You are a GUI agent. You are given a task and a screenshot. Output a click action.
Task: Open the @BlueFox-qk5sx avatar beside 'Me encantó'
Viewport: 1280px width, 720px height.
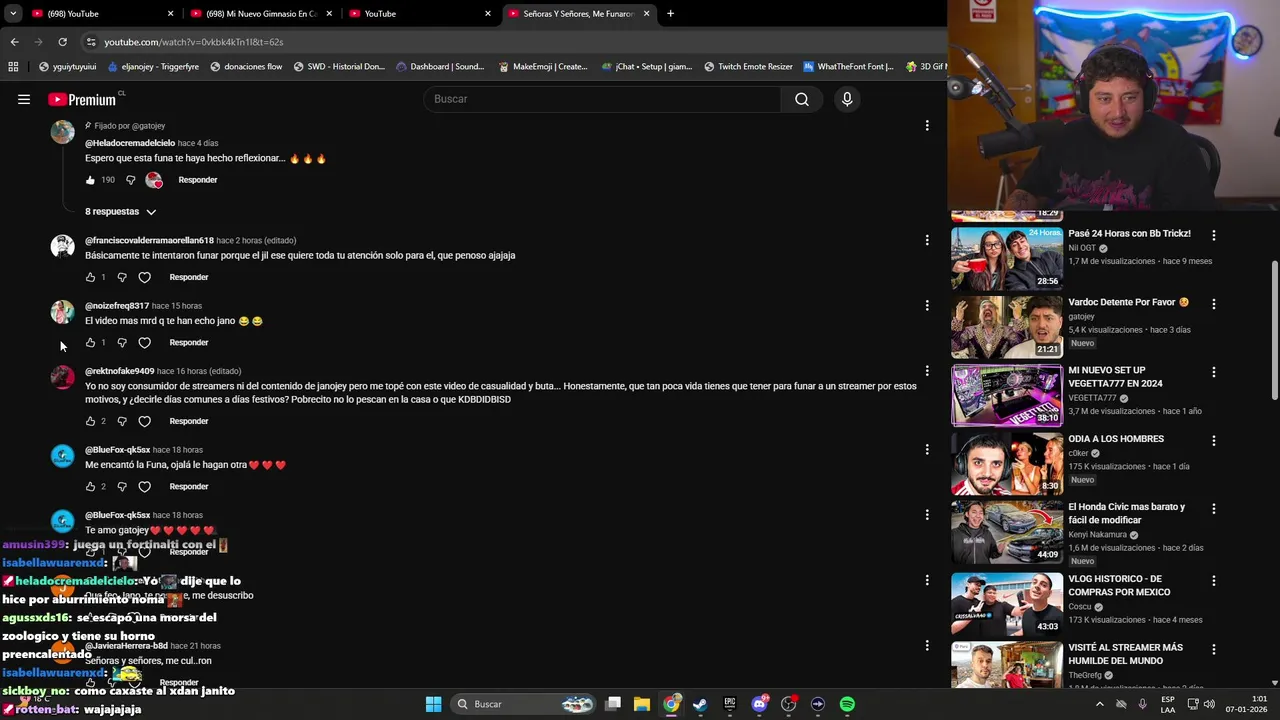pos(62,456)
